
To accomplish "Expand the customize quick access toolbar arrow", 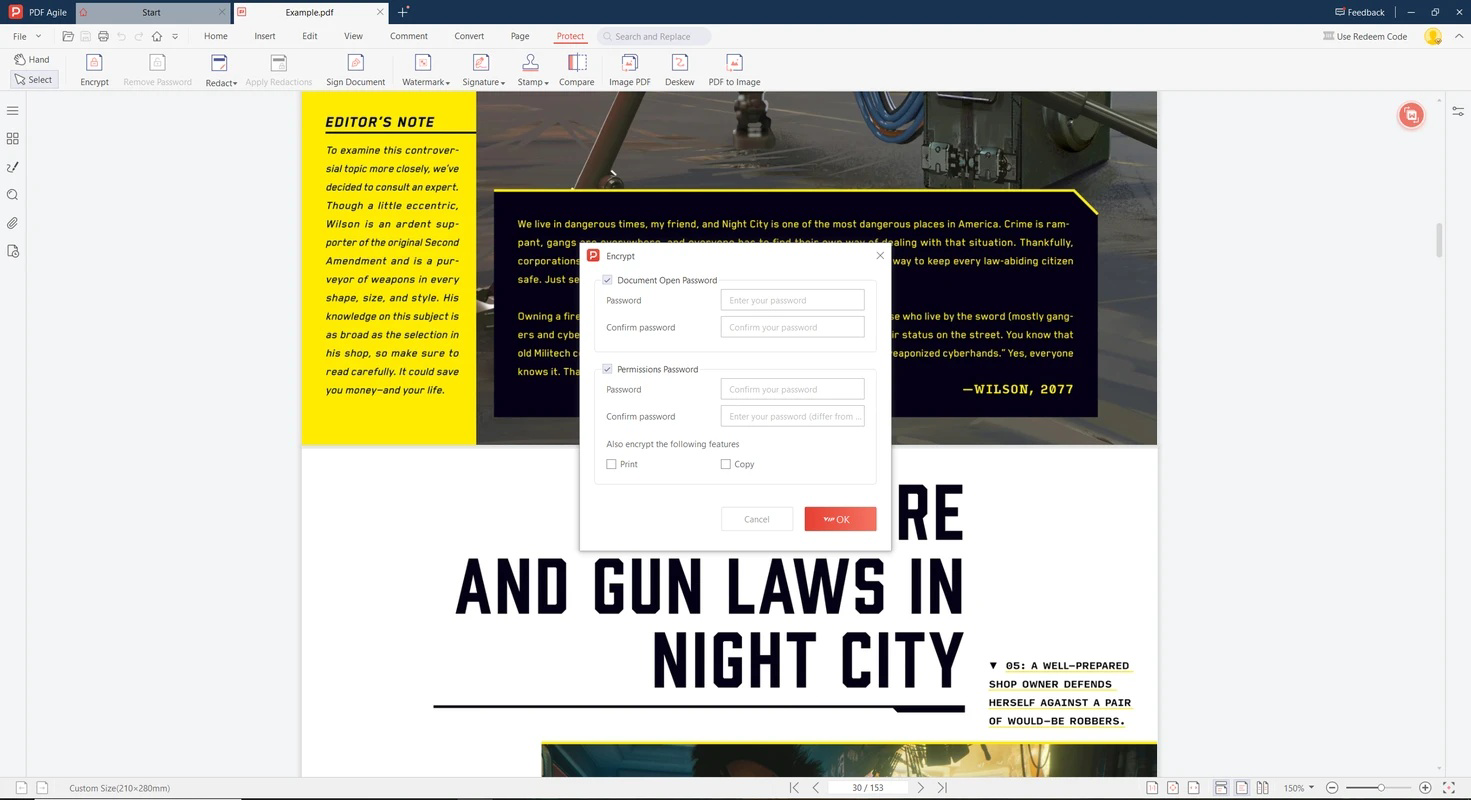I will click(175, 36).
